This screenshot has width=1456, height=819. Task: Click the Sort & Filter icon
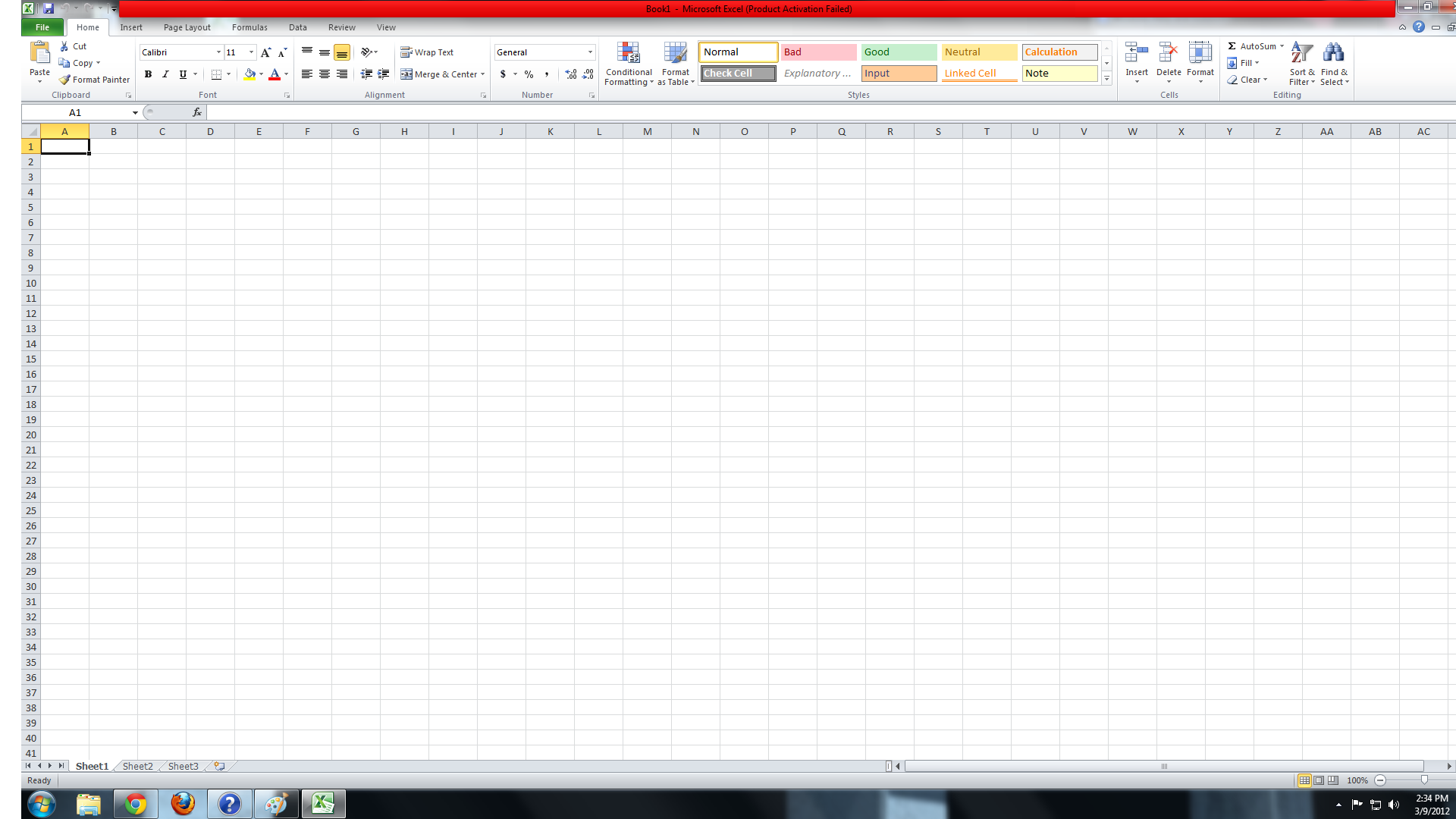tap(1301, 53)
